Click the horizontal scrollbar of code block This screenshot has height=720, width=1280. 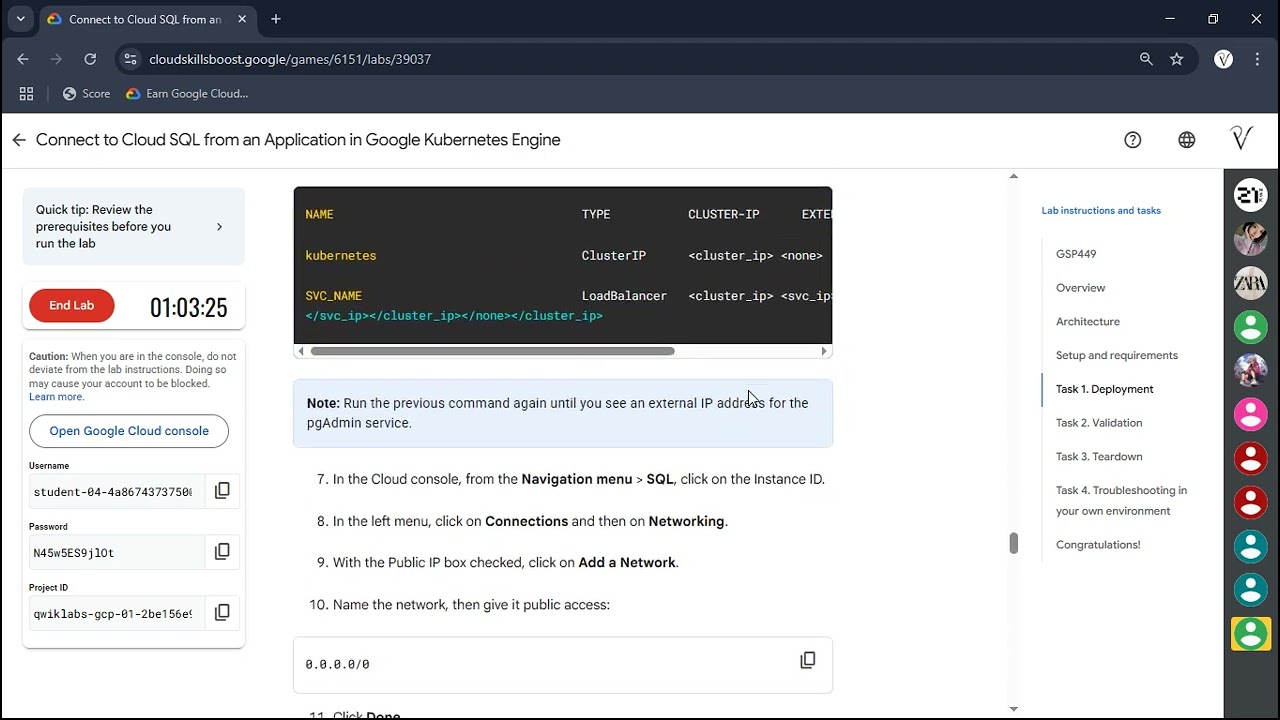point(492,351)
